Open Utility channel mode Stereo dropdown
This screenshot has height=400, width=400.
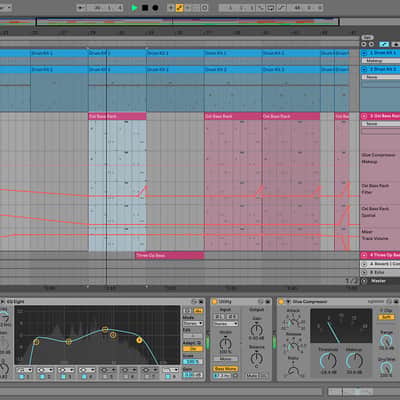(x=226, y=324)
